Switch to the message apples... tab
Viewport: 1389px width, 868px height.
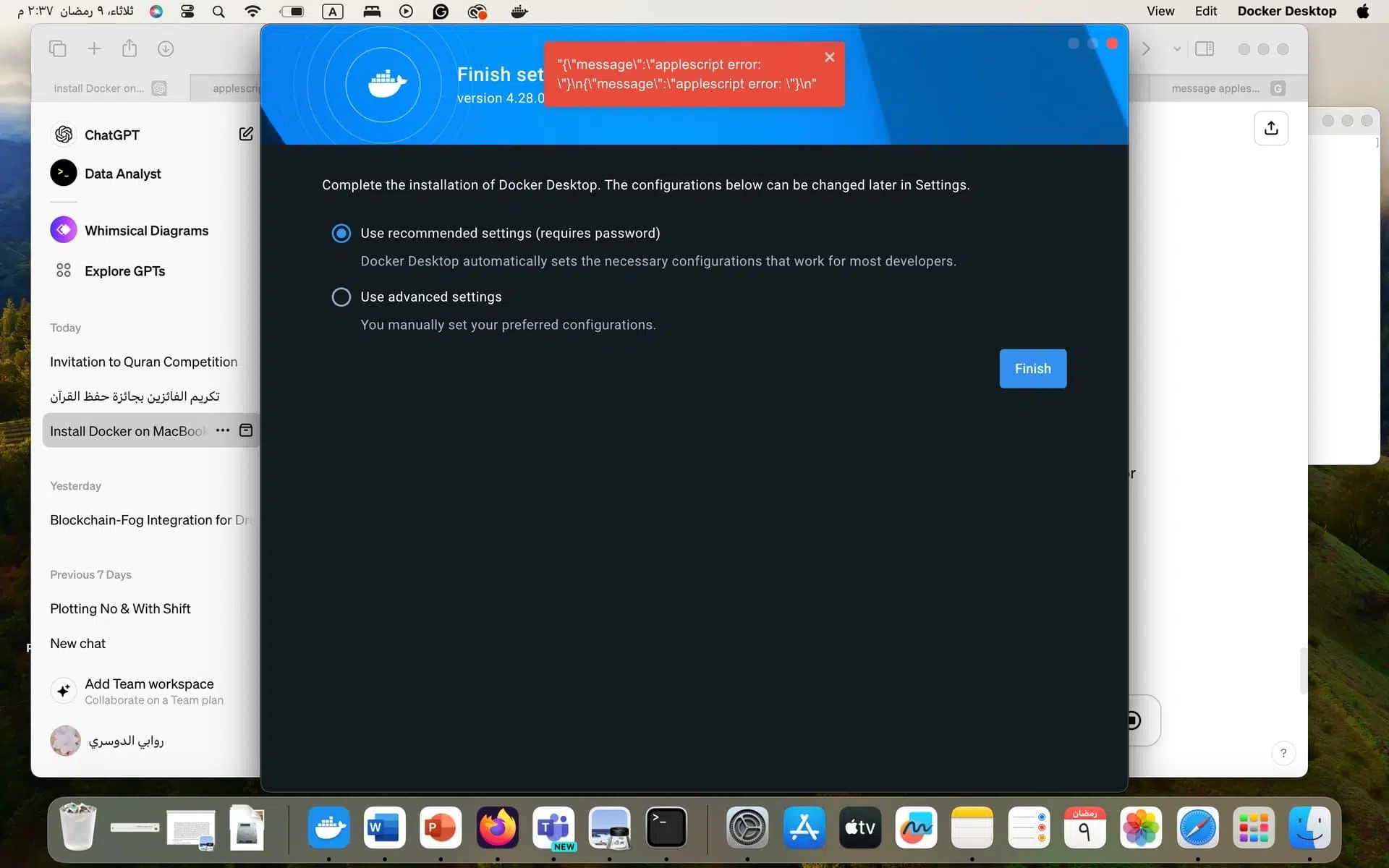[1215, 88]
